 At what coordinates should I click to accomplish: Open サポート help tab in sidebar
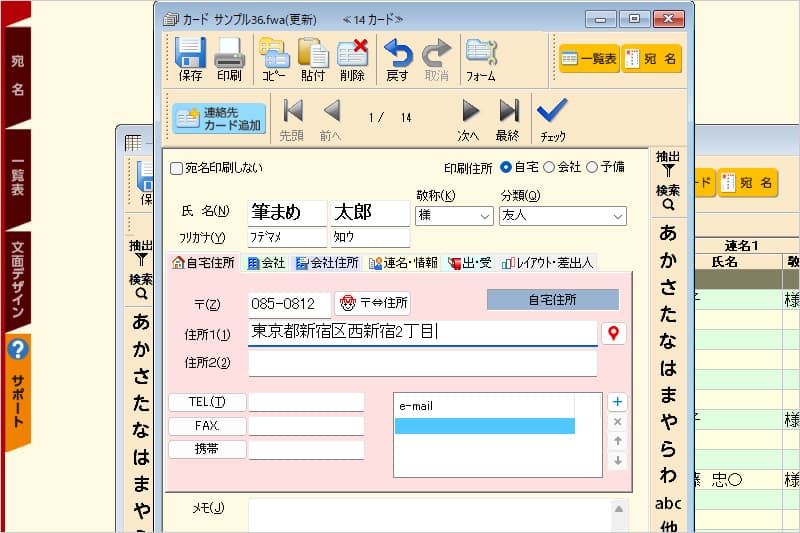tap(18, 392)
